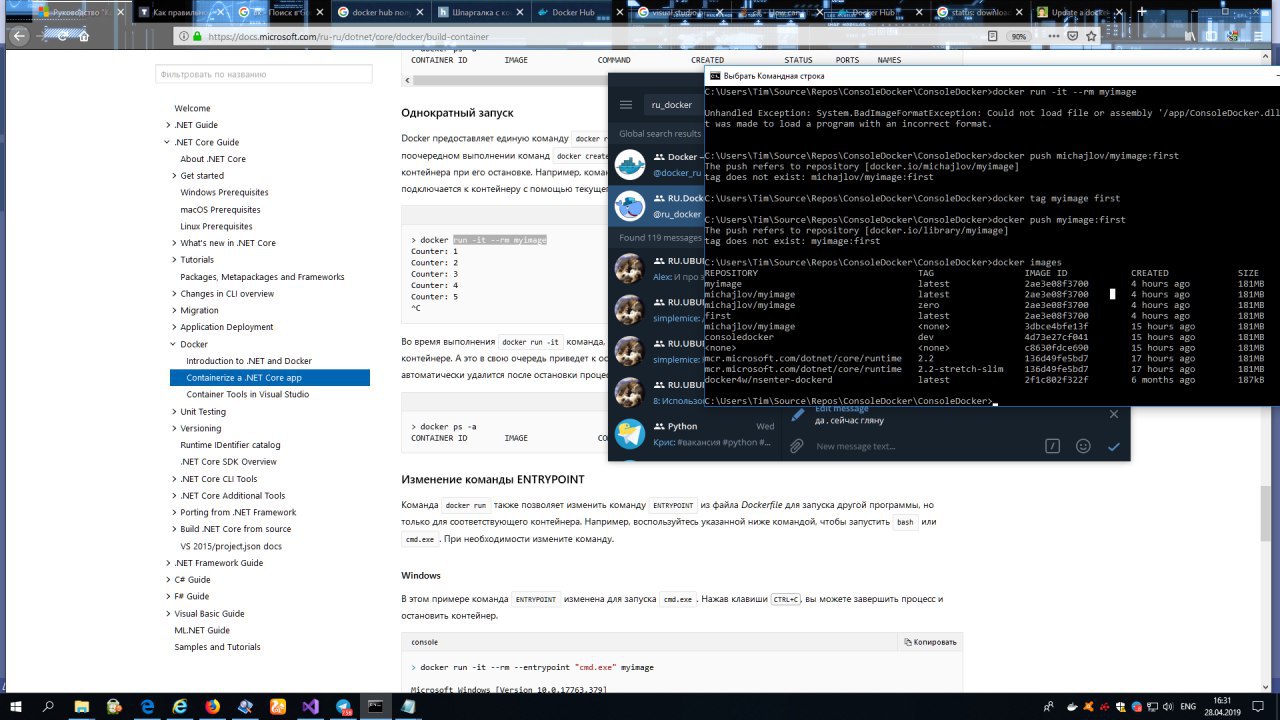Open a new browser tab
1280x720 pixels.
click(x=1142, y=12)
